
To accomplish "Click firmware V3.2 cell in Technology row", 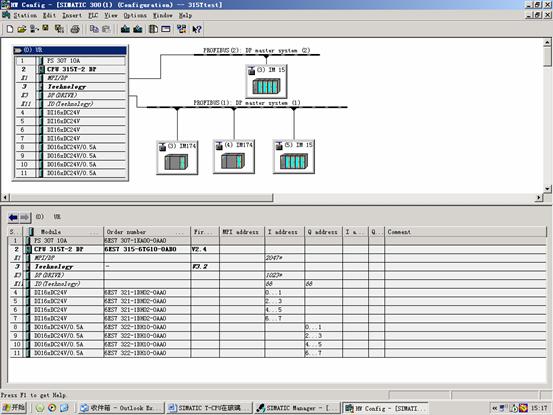I will tap(205, 267).
